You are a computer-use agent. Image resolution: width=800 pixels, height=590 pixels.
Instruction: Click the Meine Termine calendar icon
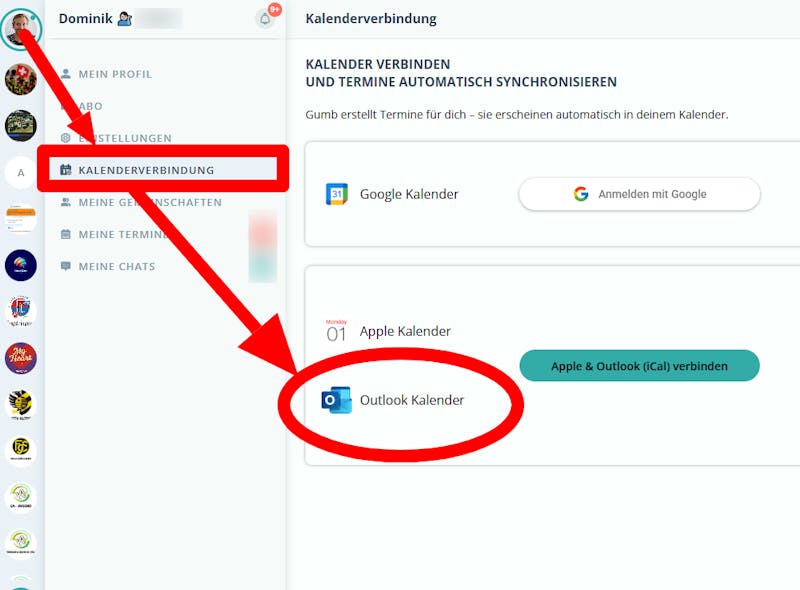tap(66, 234)
